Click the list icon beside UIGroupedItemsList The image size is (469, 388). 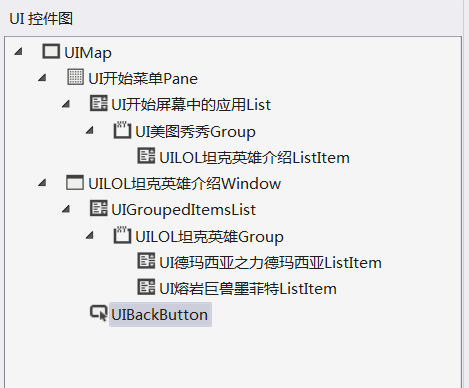[99, 208]
